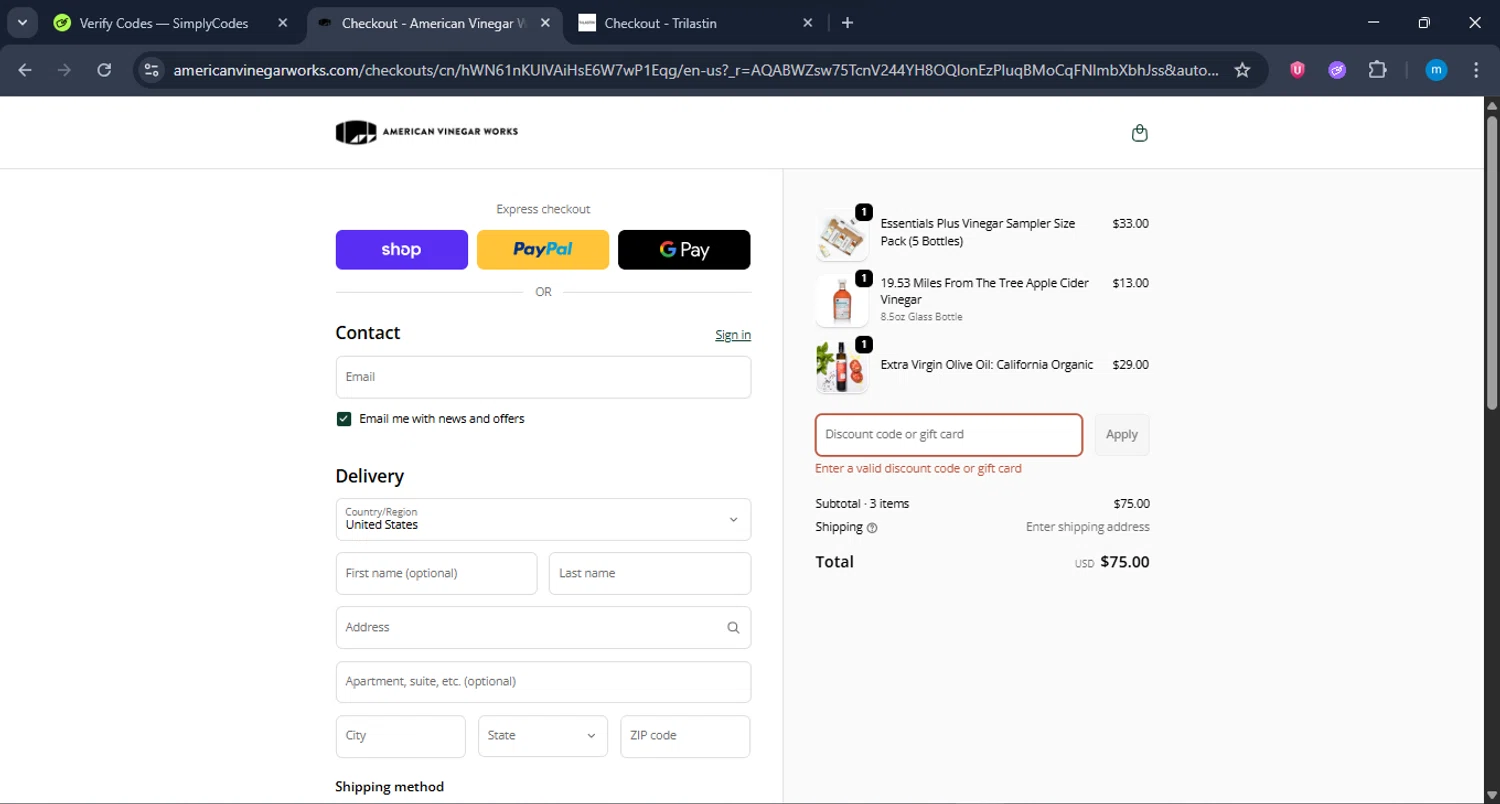
Task: Close the Checkout Trilastin tab
Action: coord(808,23)
